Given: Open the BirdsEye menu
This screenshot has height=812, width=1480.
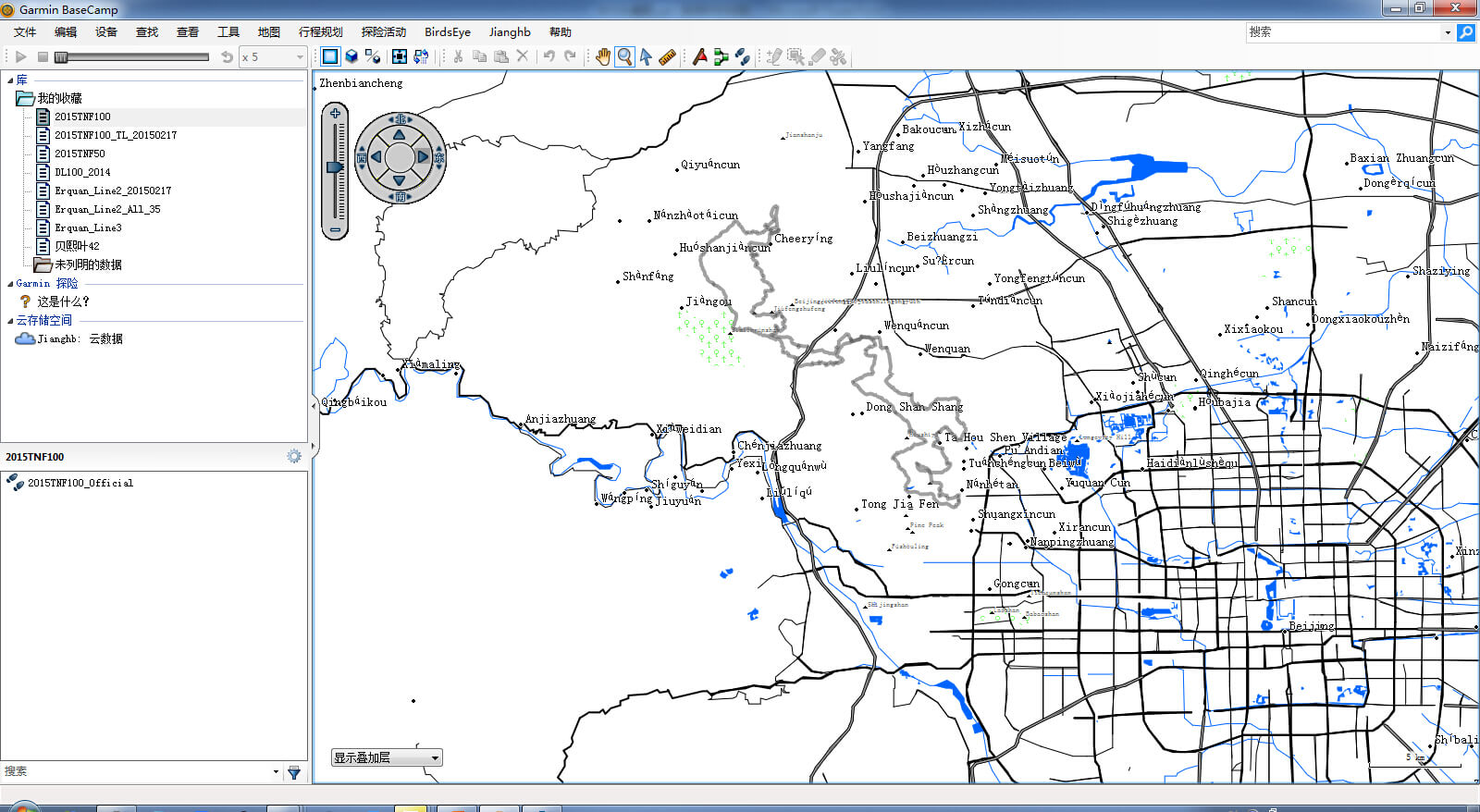Looking at the screenshot, I should point(448,31).
